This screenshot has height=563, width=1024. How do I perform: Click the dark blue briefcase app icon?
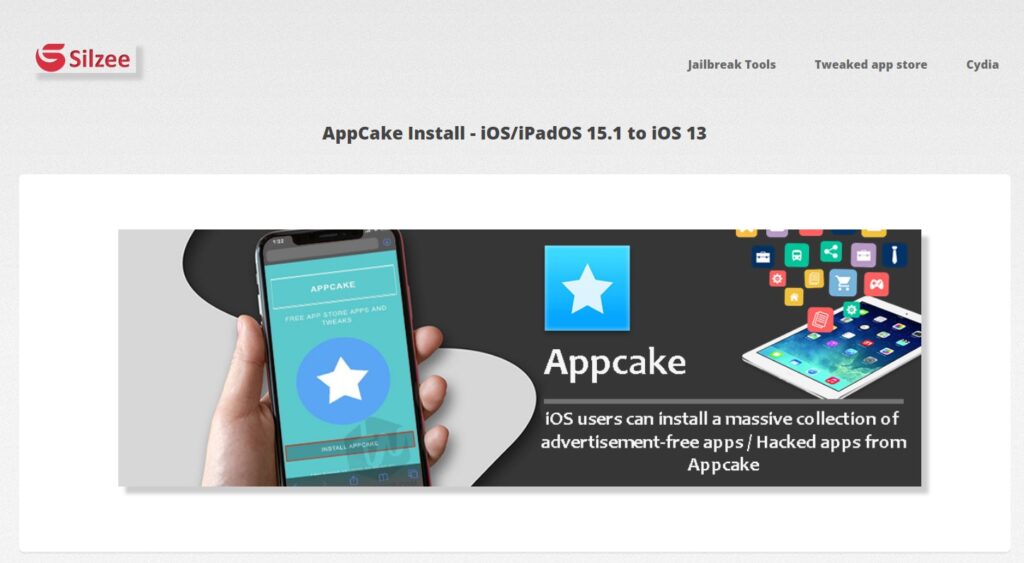pyautogui.click(x=763, y=256)
